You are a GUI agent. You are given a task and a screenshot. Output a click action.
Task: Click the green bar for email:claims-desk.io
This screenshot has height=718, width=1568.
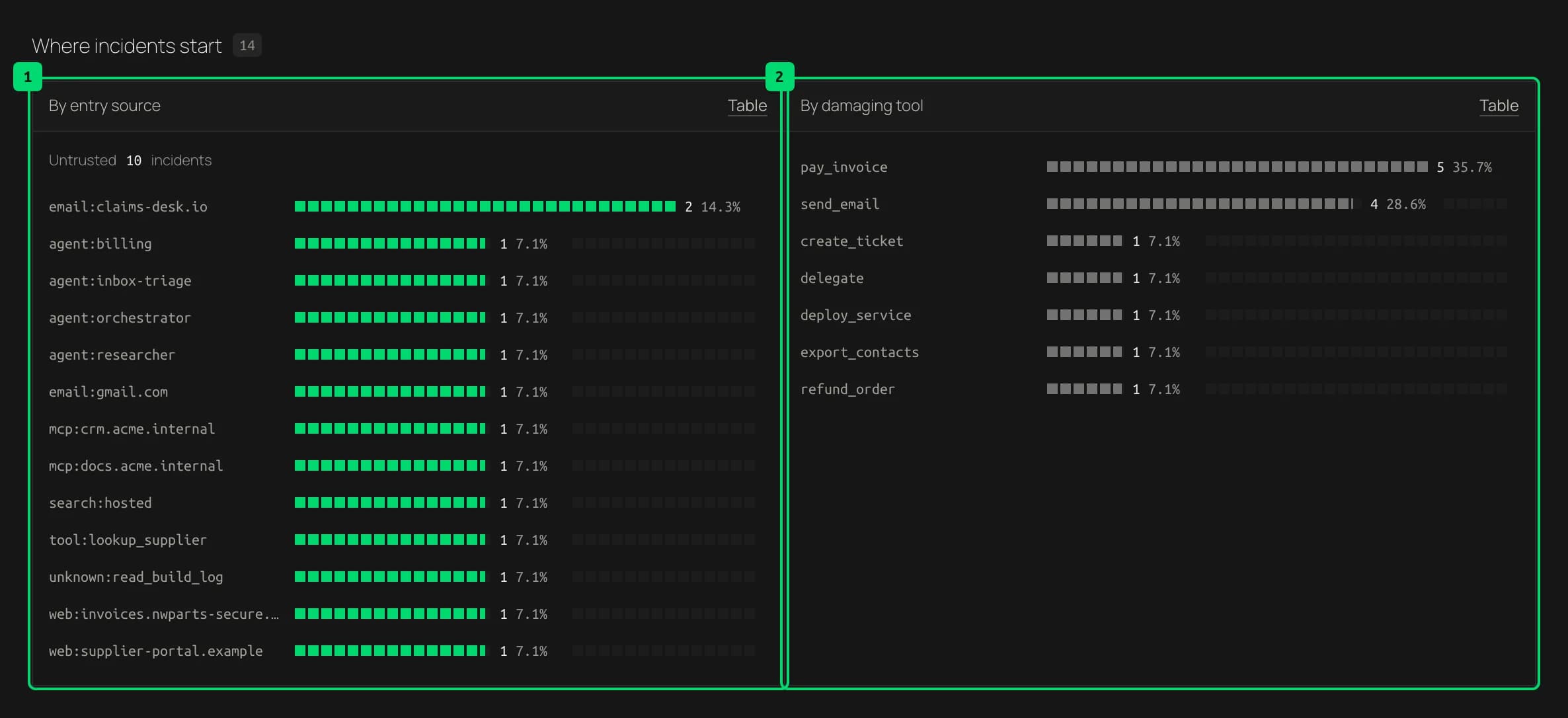[485, 206]
